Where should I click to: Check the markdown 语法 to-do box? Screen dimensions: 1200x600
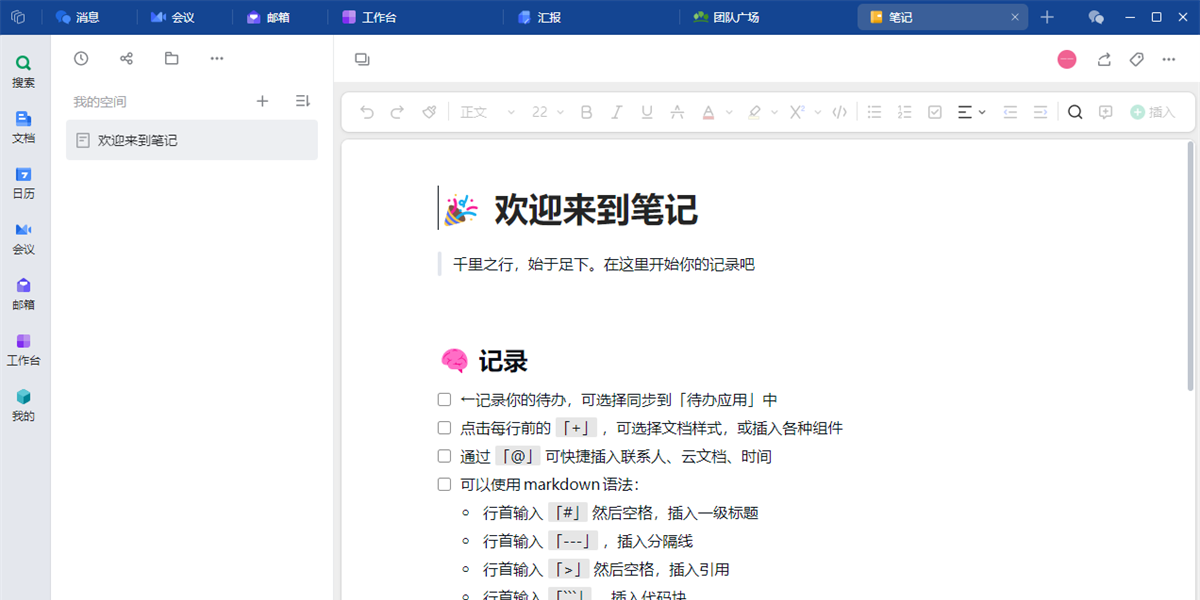click(x=444, y=485)
